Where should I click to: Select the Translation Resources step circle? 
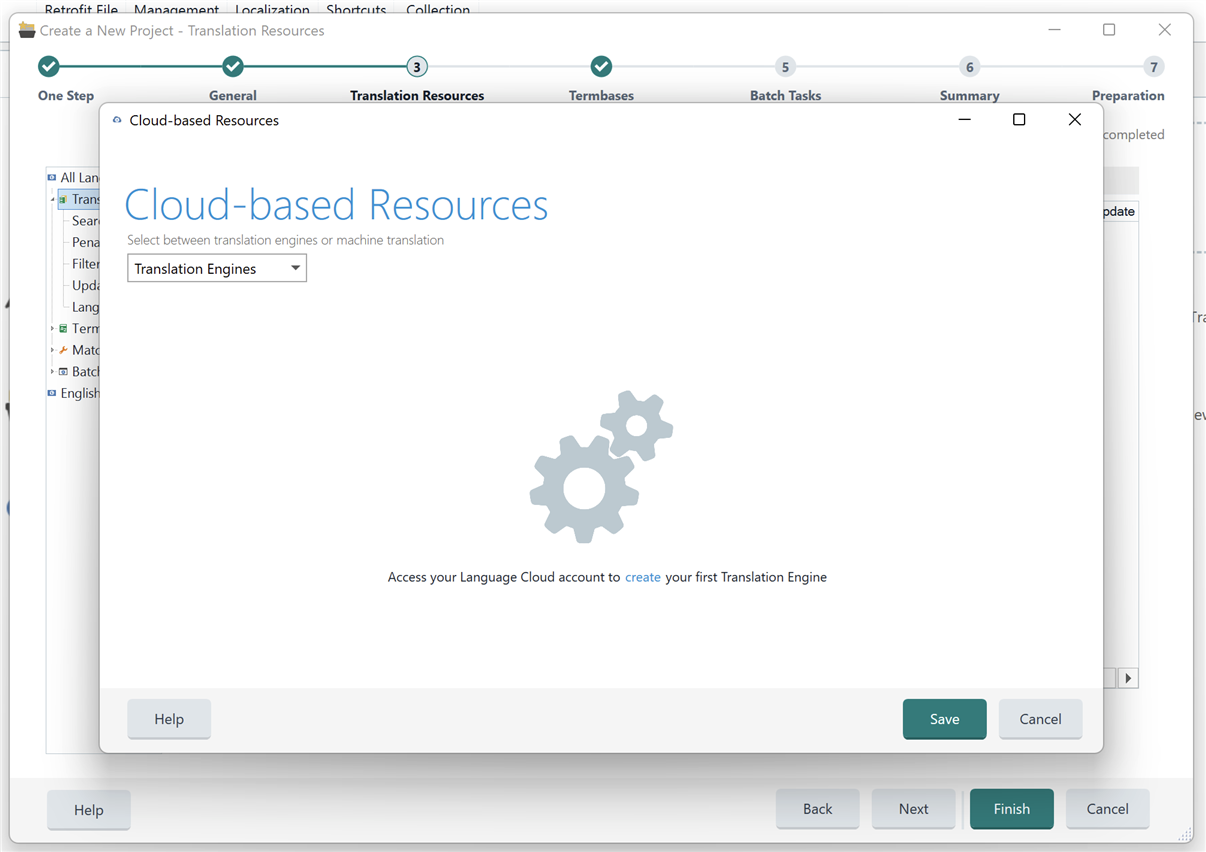tap(417, 66)
